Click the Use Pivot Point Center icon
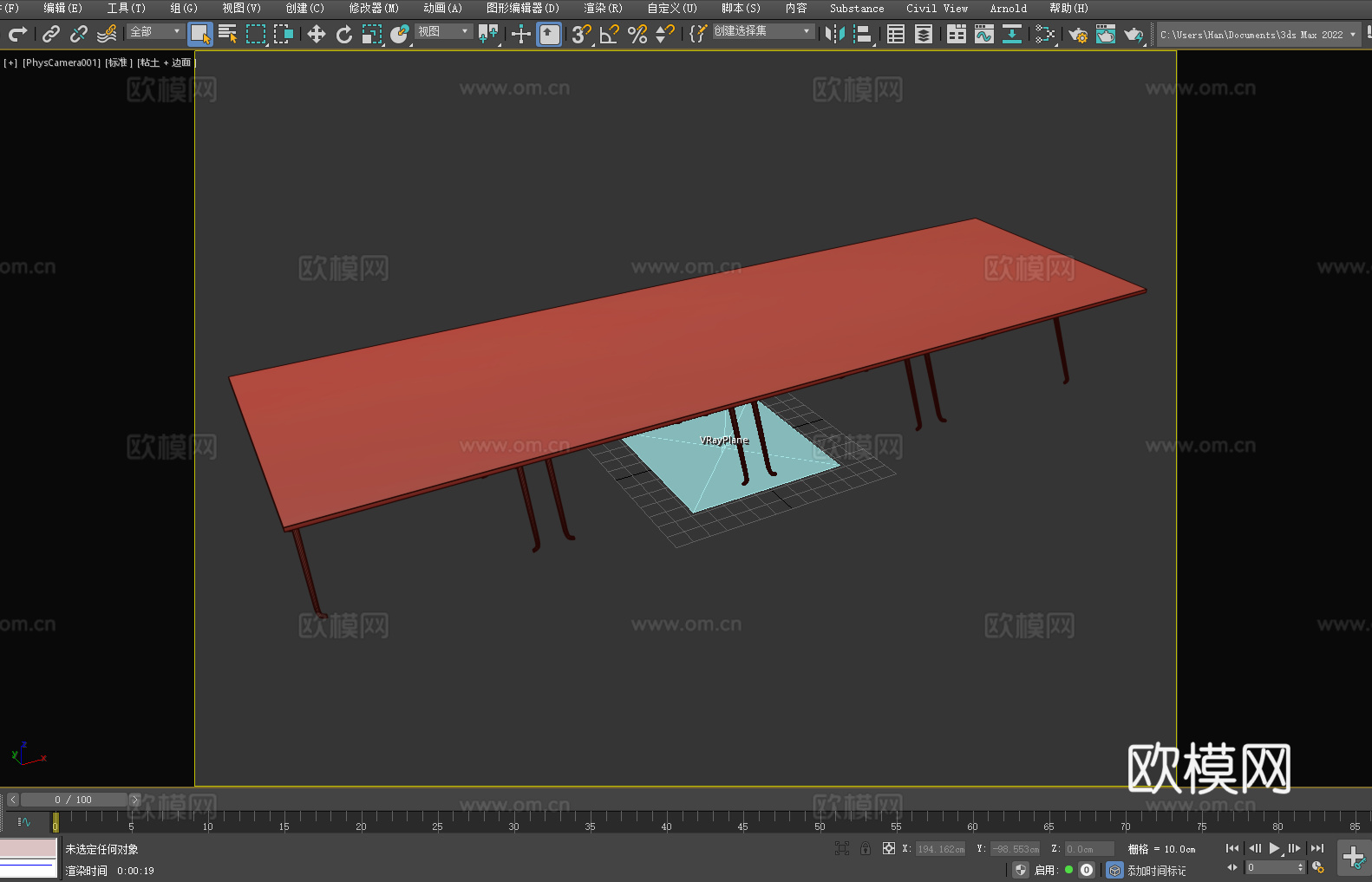1372x882 pixels. click(488, 34)
